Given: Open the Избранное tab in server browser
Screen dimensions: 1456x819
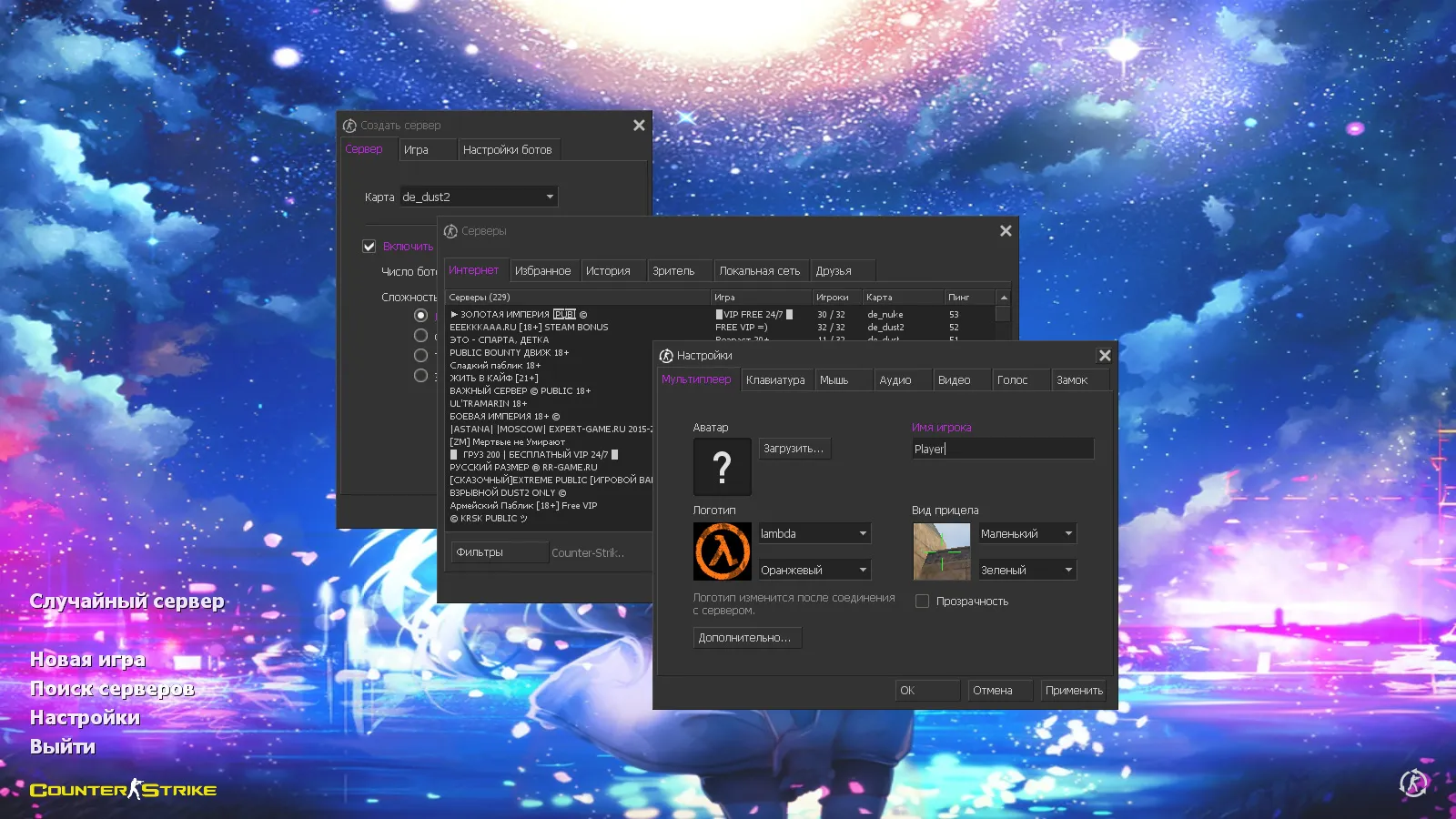Looking at the screenshot, I should (x=542, y=271).
